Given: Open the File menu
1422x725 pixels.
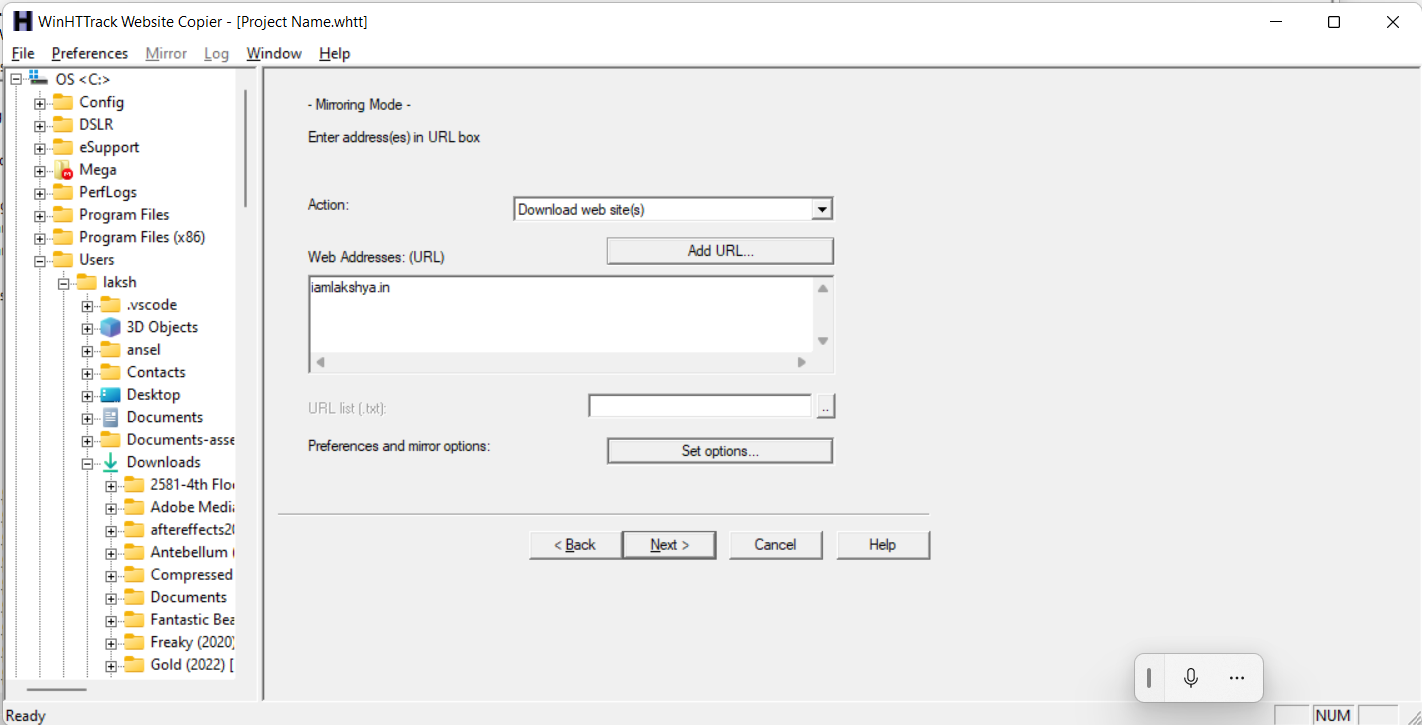Looking at the screenshot, I should point(23,53).
